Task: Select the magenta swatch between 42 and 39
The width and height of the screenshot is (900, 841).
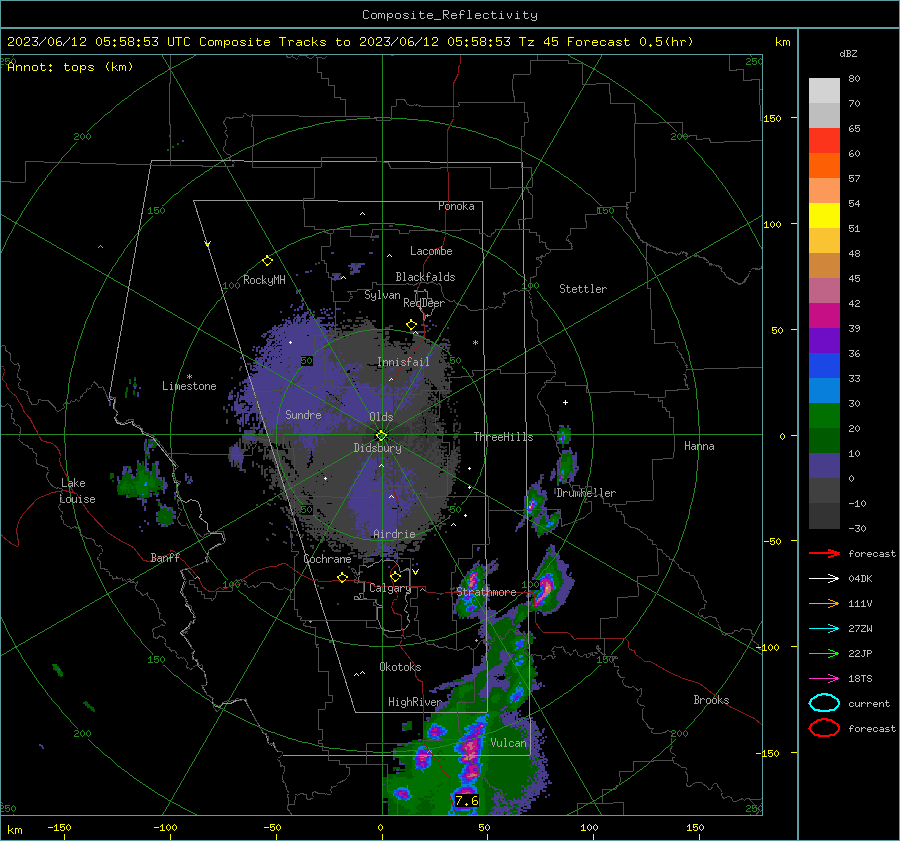Action: click(x=824, y=316)
